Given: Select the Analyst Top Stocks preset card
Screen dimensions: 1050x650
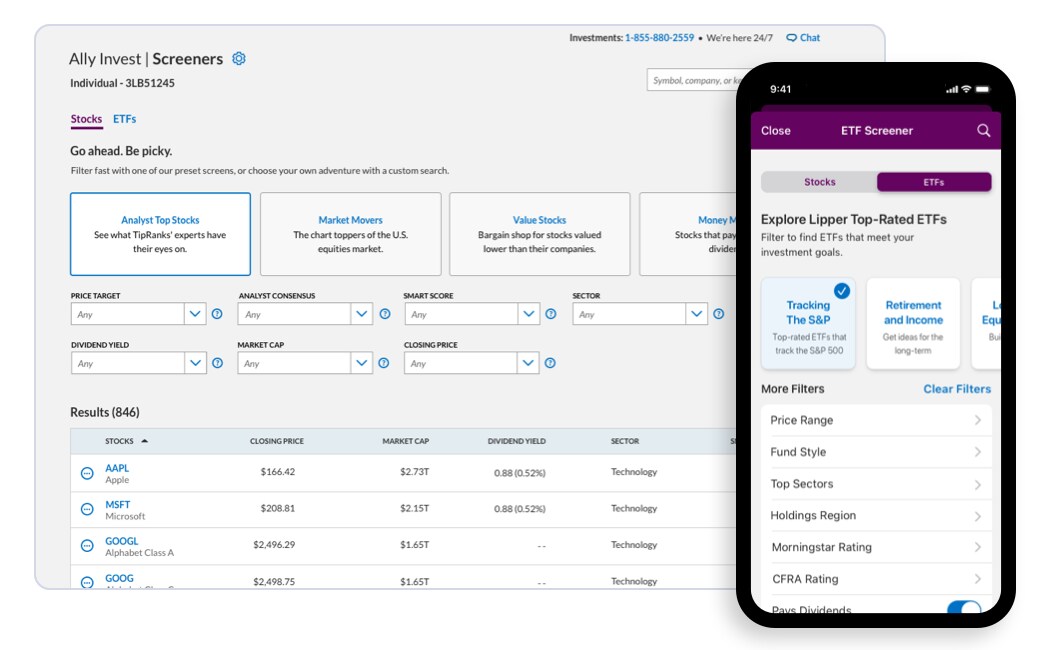Looking at the screenshot, I should point(160,234).
